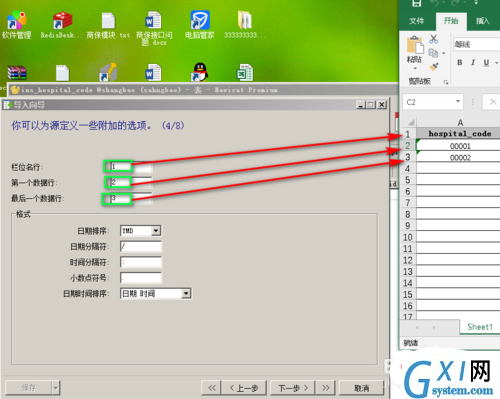This screenshot has height=399, width=500.
Task: Click the Excel cut scissors icon
Action: click(x=433, y=39)
